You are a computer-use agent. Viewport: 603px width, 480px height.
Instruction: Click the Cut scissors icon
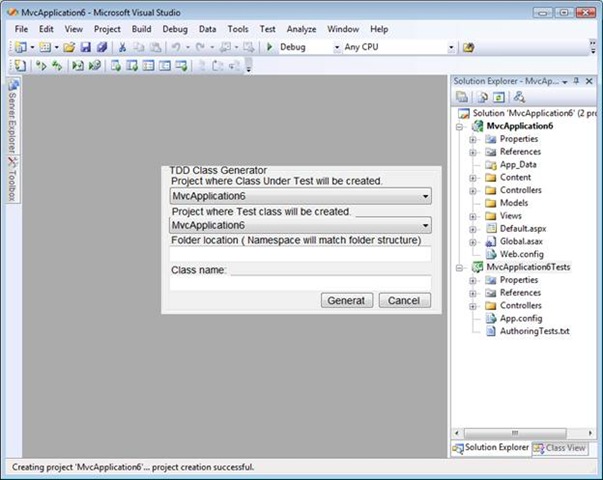click(x=122, y=47)
